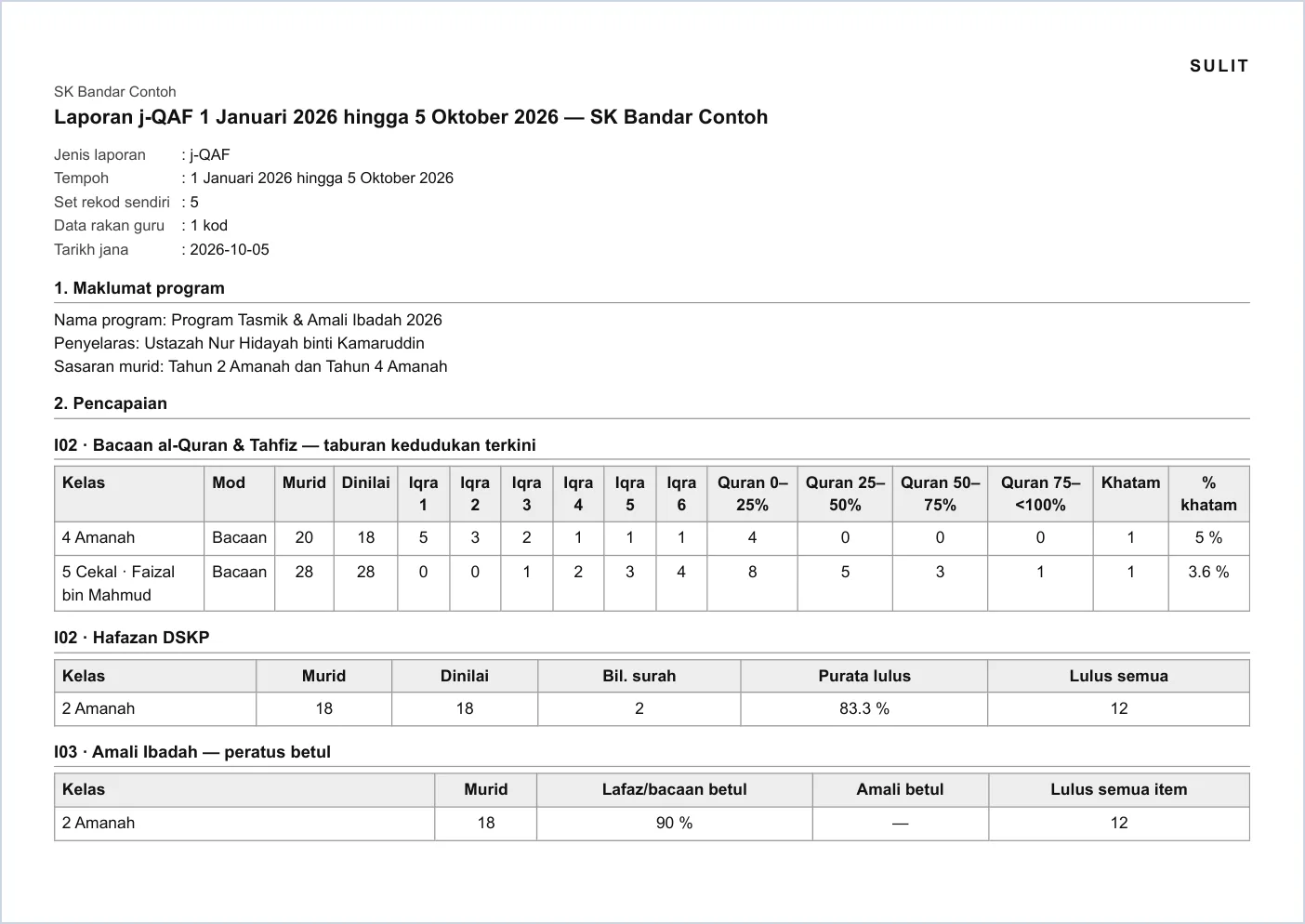
Task: Click the Penyelaras name line
Action: [x=239, y=343]
